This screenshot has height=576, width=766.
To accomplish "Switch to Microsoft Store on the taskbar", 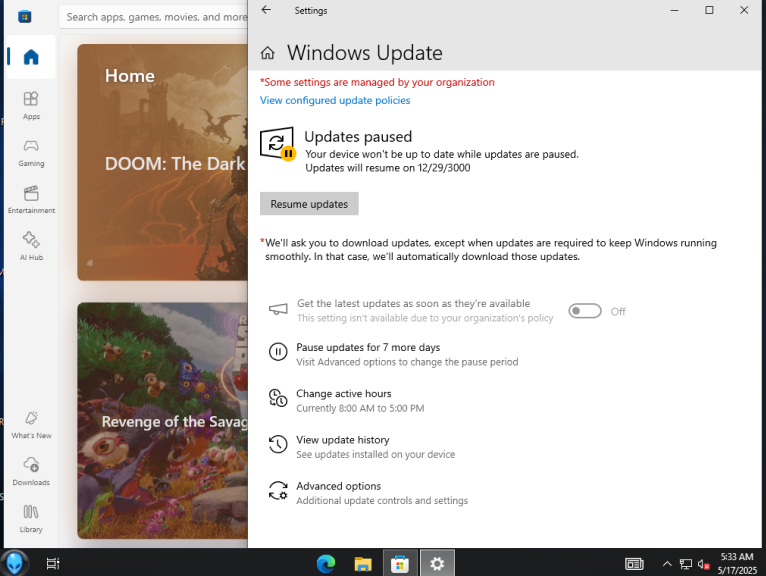I will [x=400, y=564].
